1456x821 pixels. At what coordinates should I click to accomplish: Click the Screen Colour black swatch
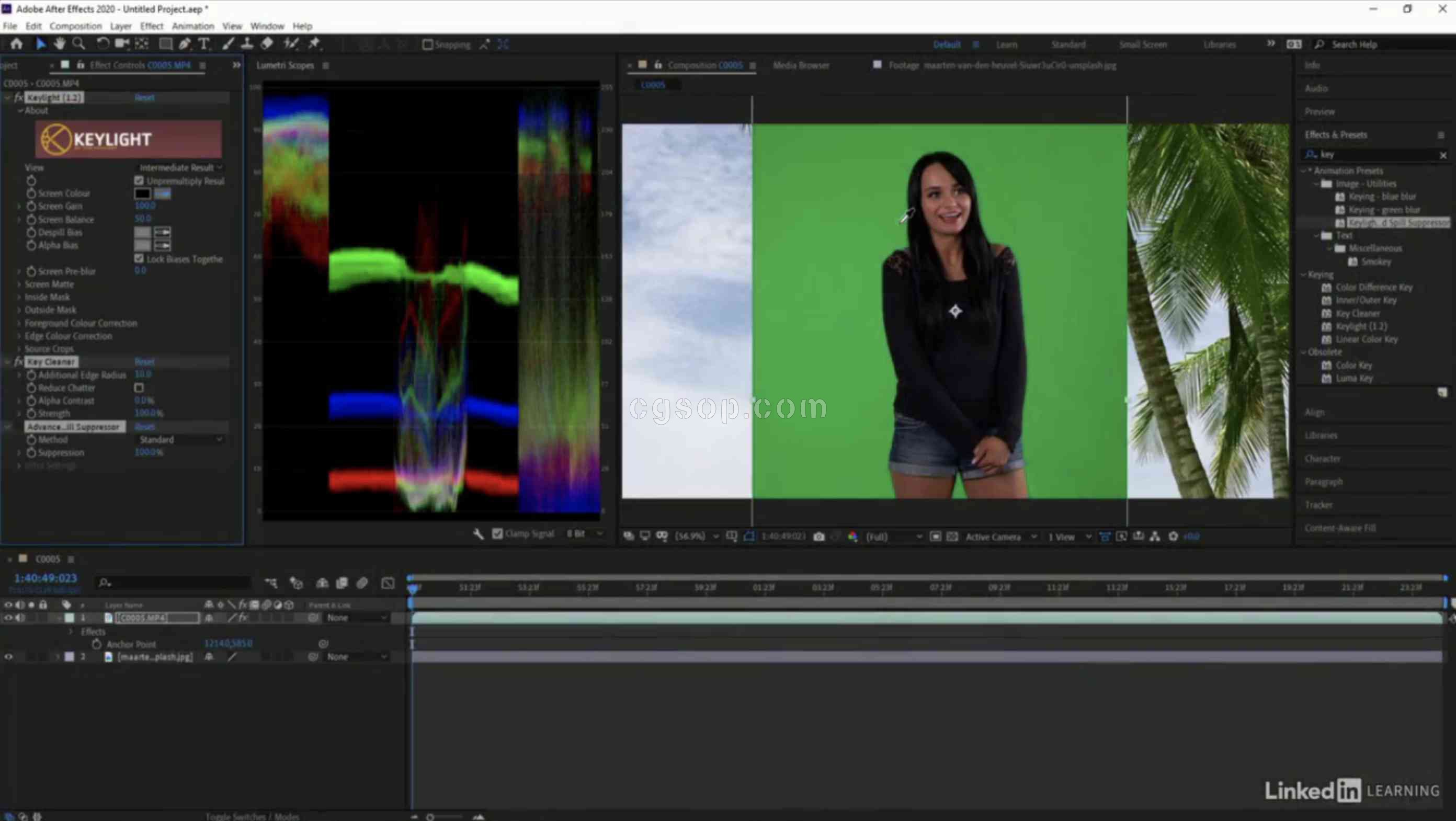pyautogui.click(x=142, y=193)
